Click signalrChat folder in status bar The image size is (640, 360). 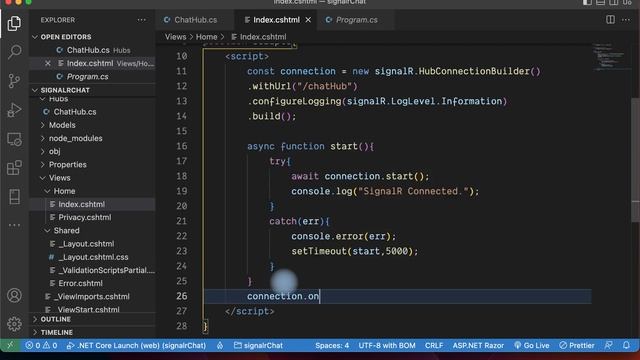tap(258, 345)
